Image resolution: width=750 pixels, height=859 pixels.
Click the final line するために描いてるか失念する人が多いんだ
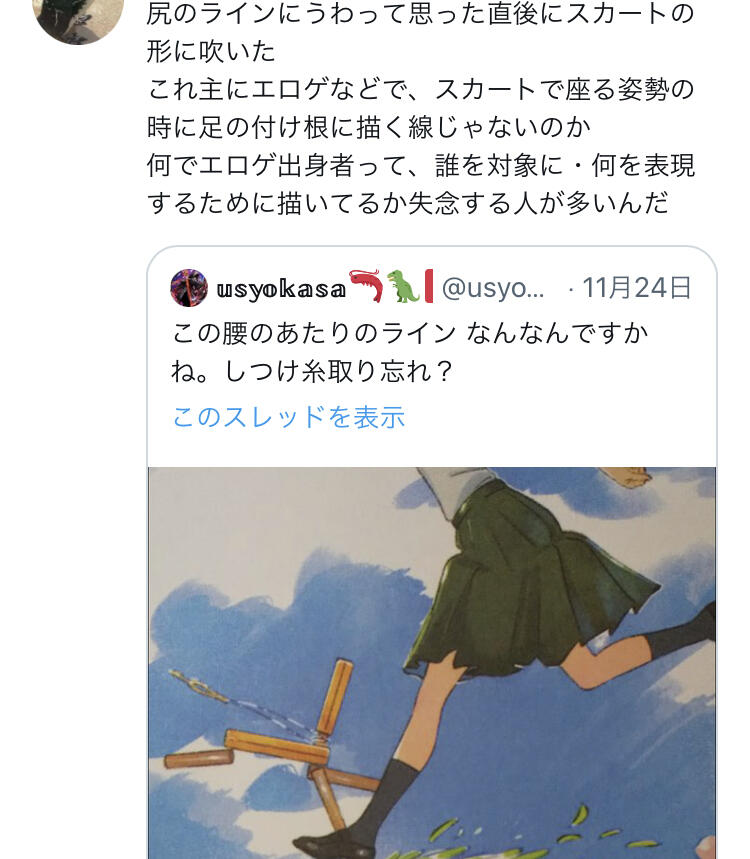pyautogui.click(x=408, y=203)
